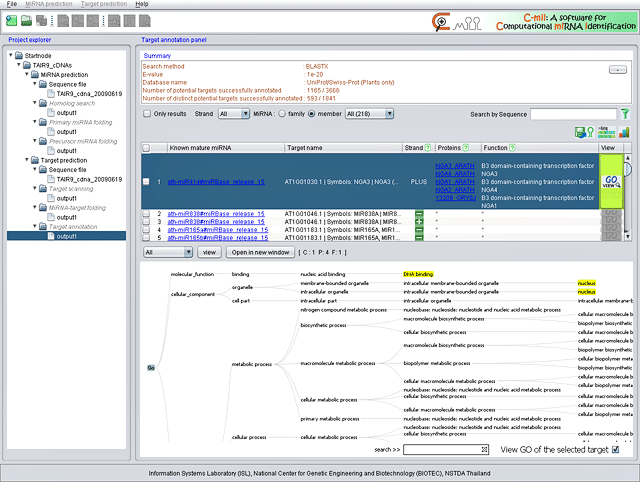This screenshot has width=640, height=482.
Task: Click the bar chart statistics icon
Action: click(624, 132)
